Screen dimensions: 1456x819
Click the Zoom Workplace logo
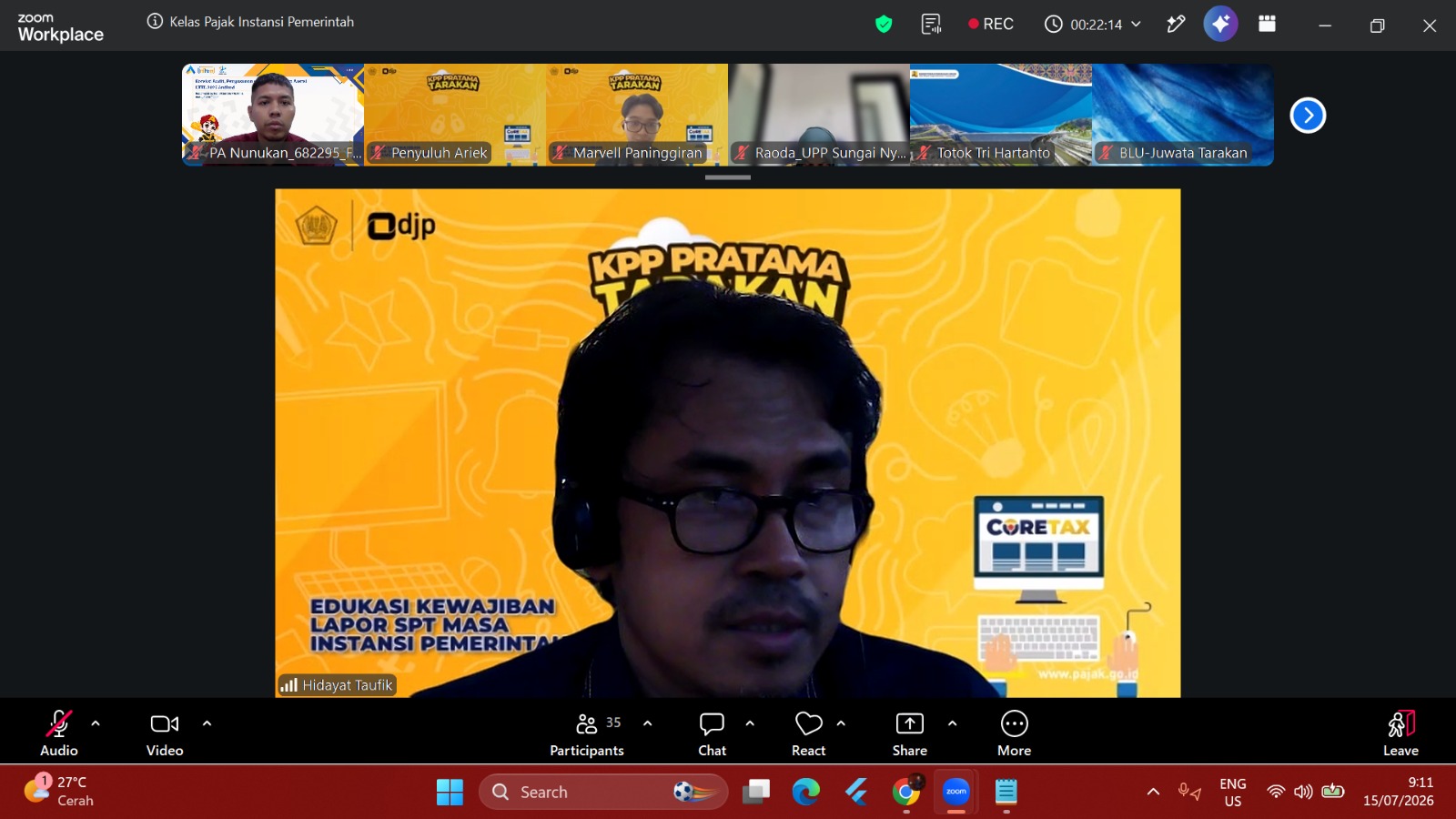click(x=60, y=28)
